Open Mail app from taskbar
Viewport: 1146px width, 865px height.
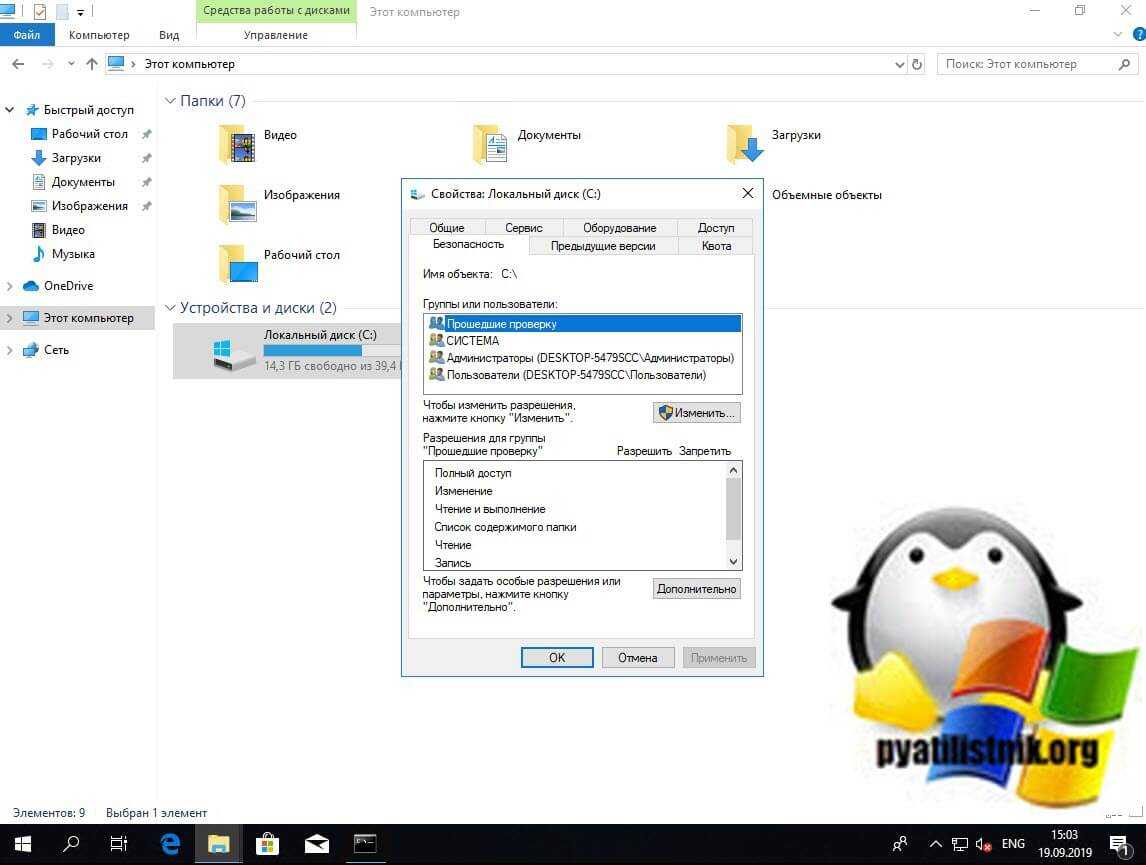(x=316, y=845)
